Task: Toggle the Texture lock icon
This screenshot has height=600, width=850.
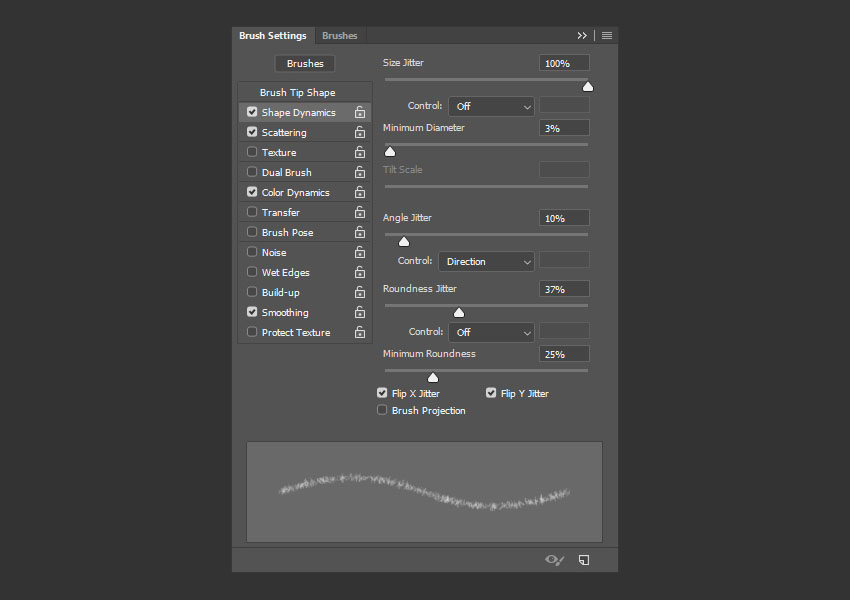Action: pyautogui.click(x=360, y=152)
